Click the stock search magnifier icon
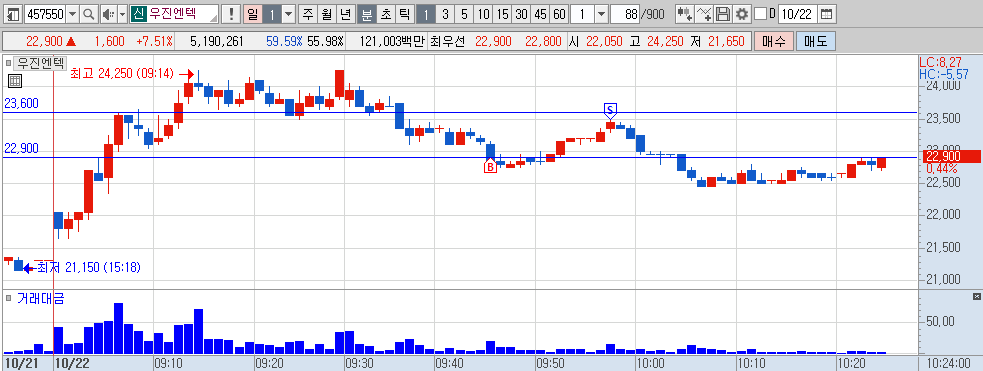The width and height of the screenshot is (983, 371). [x=89, y=14]
